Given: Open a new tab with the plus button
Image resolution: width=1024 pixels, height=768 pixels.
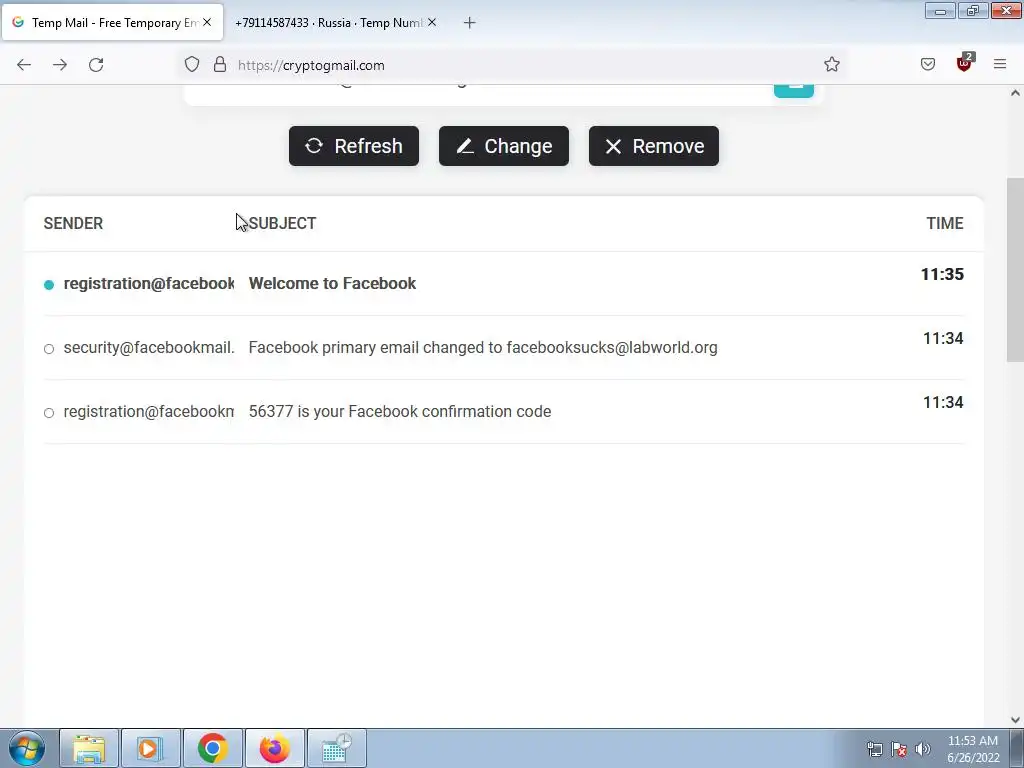Looking at the screenshot, I should (x=470, y=23).
